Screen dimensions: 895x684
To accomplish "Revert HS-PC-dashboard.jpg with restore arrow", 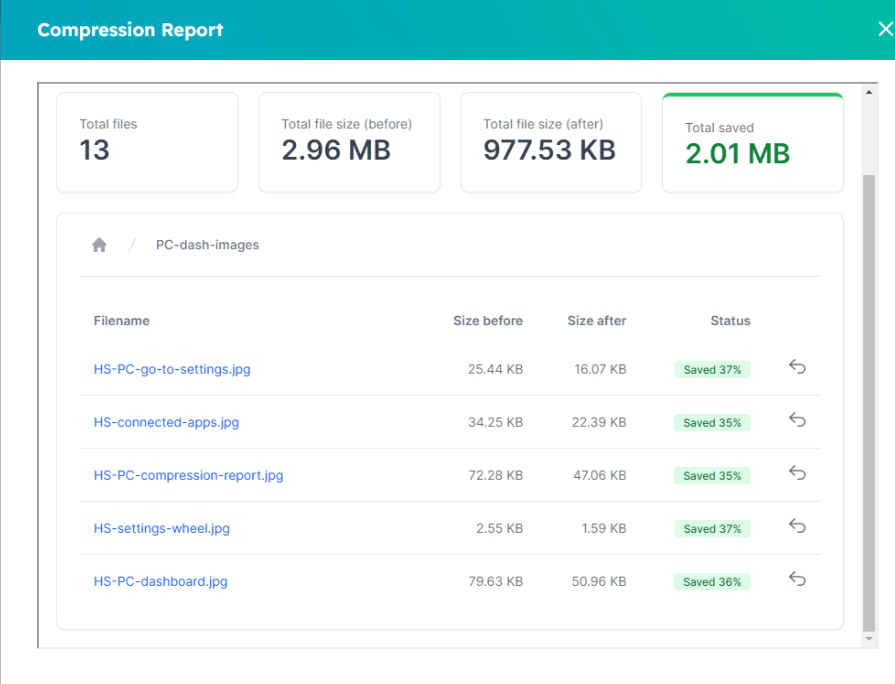I will [797, 579].
